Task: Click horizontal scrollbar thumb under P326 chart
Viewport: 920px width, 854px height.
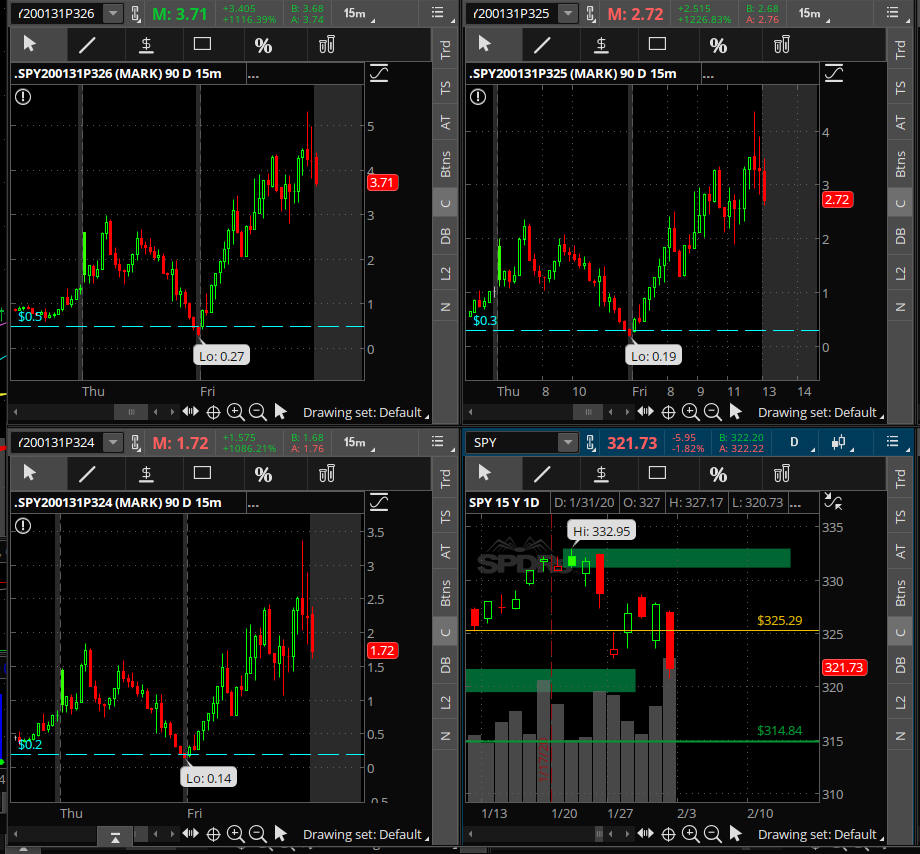Action: tap(131, 412)
